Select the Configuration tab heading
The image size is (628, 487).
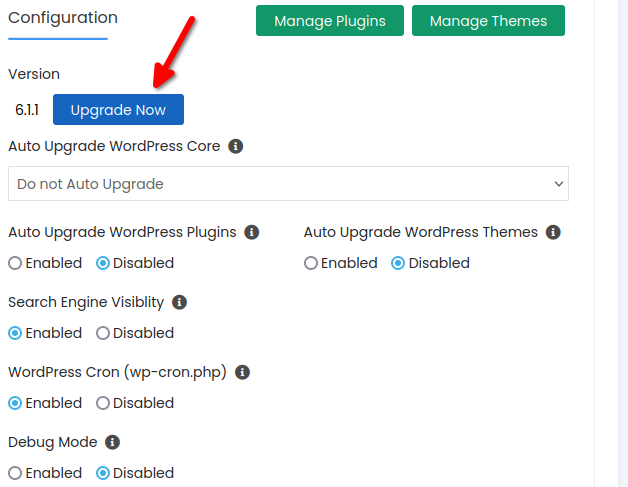click(x=63, y=18)
